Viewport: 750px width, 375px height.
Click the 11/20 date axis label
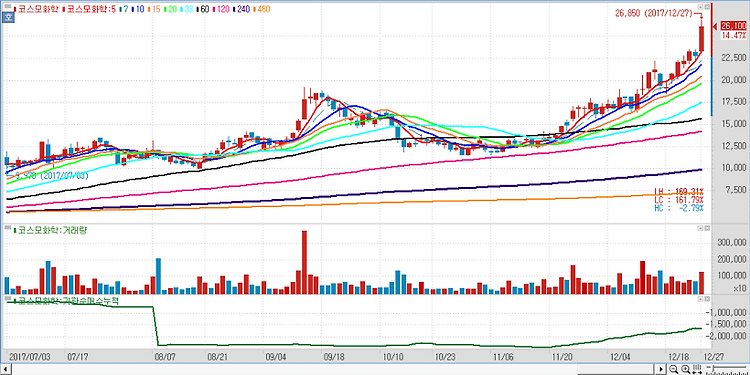tap(563, 356)
